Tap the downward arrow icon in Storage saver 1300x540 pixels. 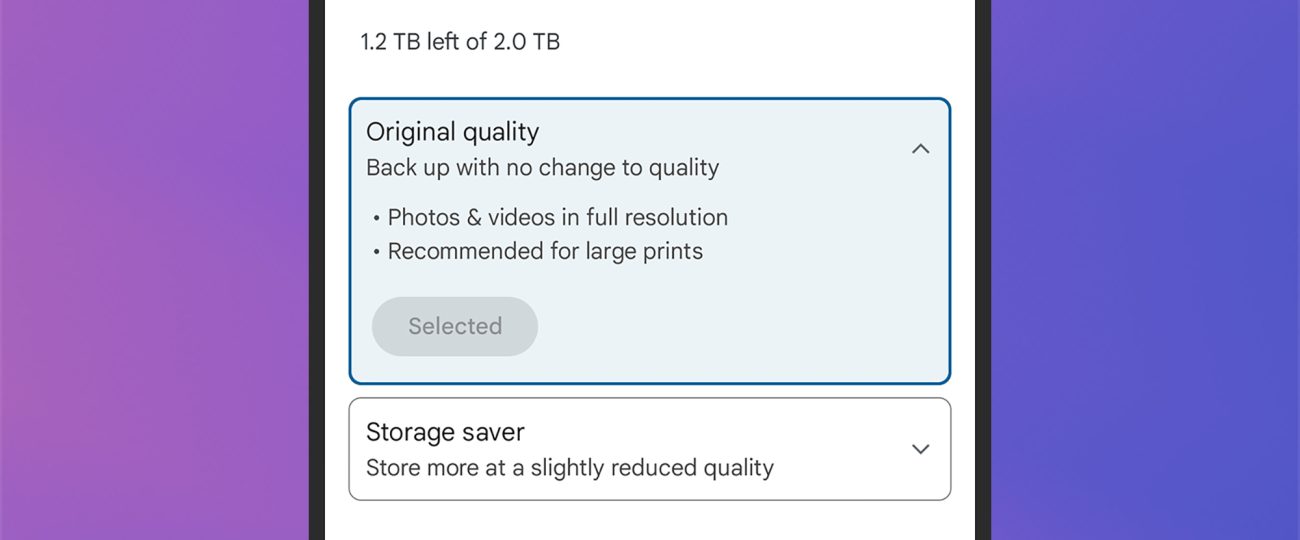920,449
